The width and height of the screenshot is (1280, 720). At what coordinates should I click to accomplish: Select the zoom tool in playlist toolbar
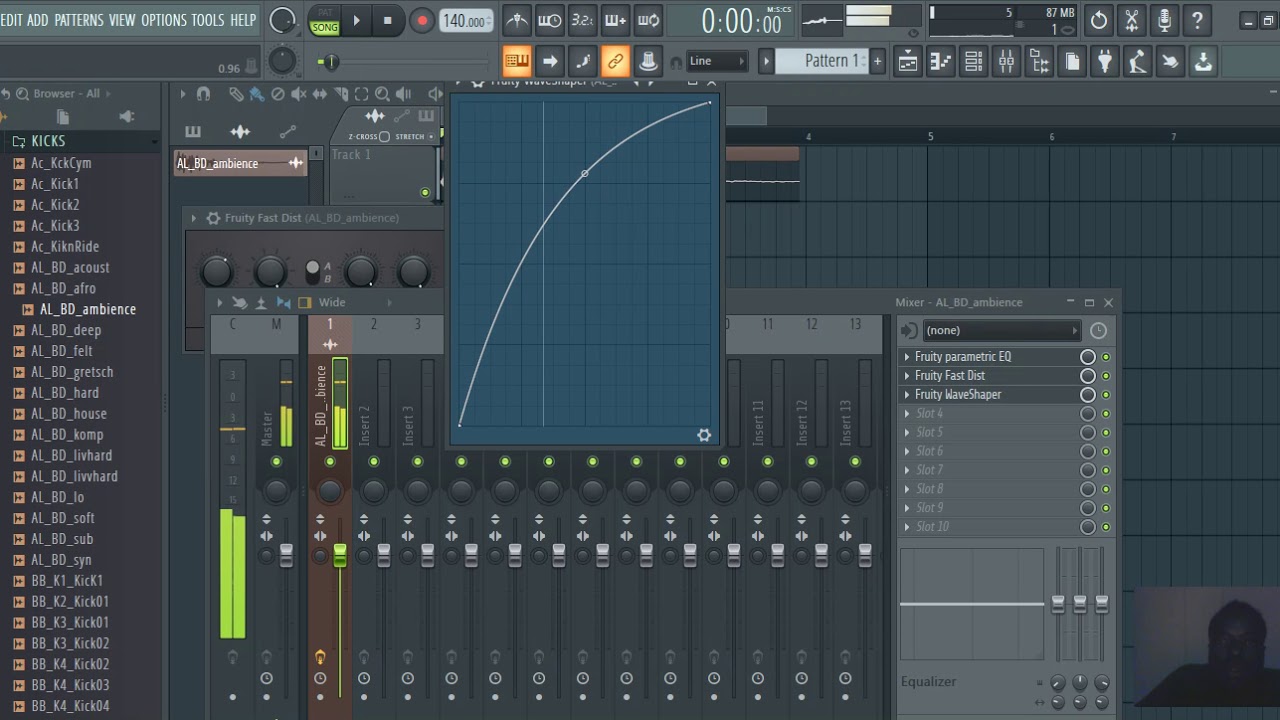[382, 94]
